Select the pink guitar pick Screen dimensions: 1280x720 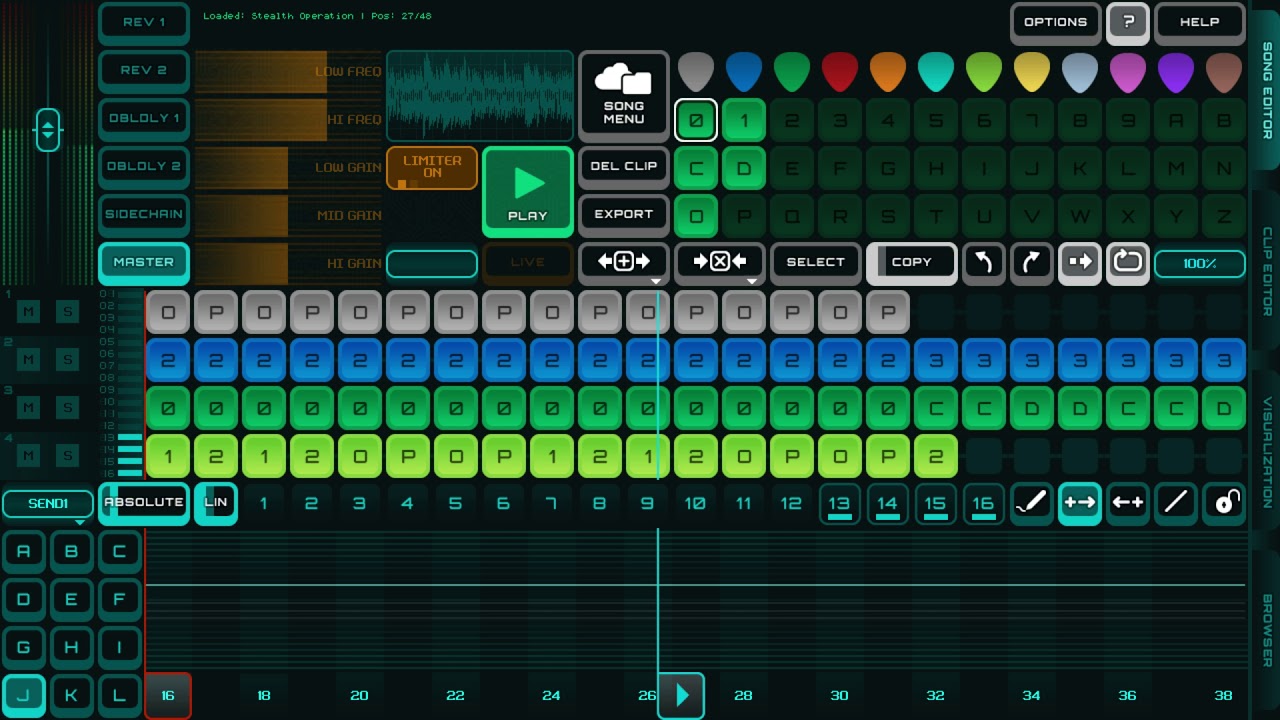point(1128,72)
